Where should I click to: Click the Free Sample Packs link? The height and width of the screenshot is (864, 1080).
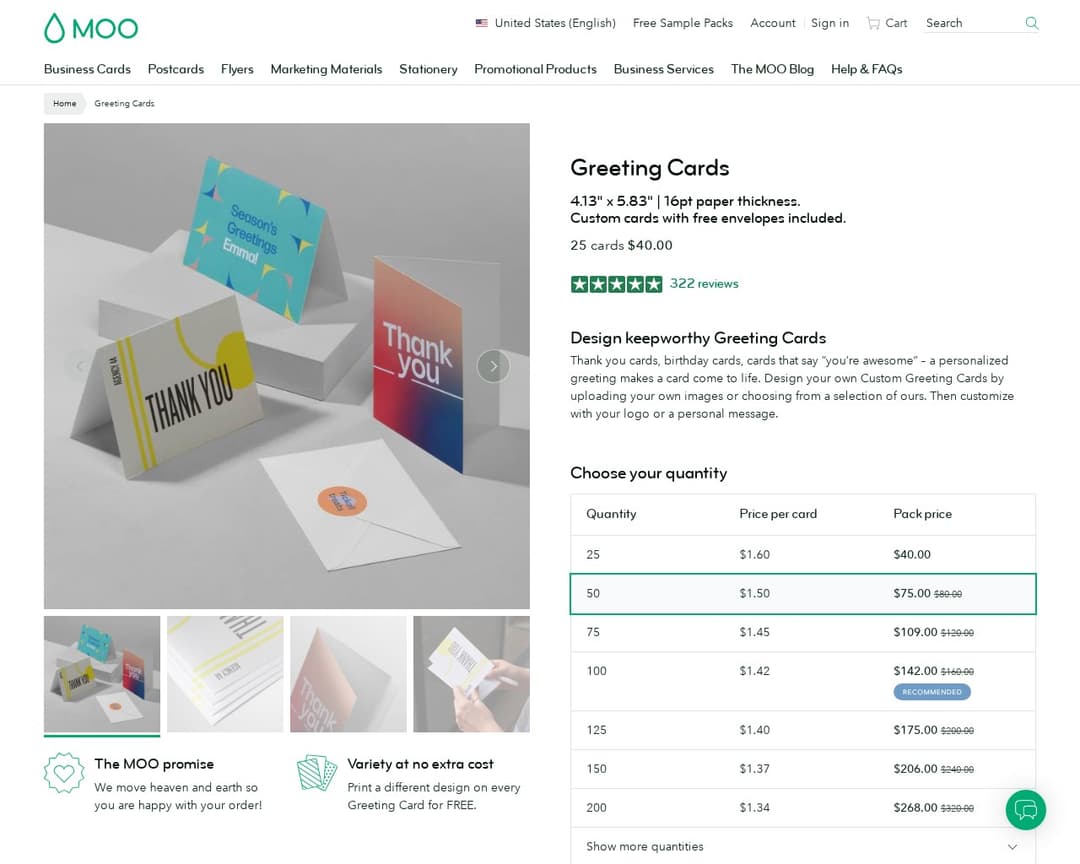682,23
